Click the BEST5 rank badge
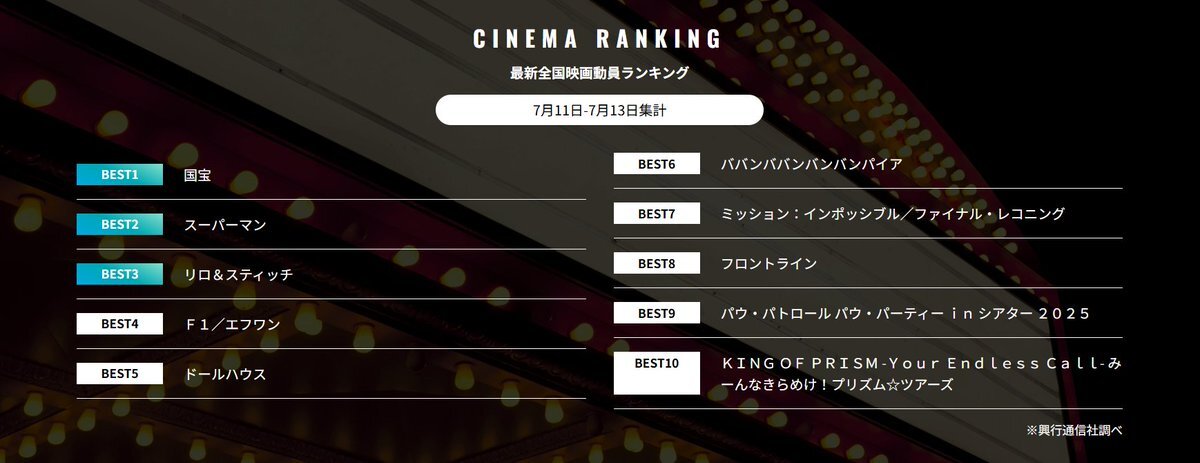This screenshot has height=463, width=1200. click(x=119, y=374)
